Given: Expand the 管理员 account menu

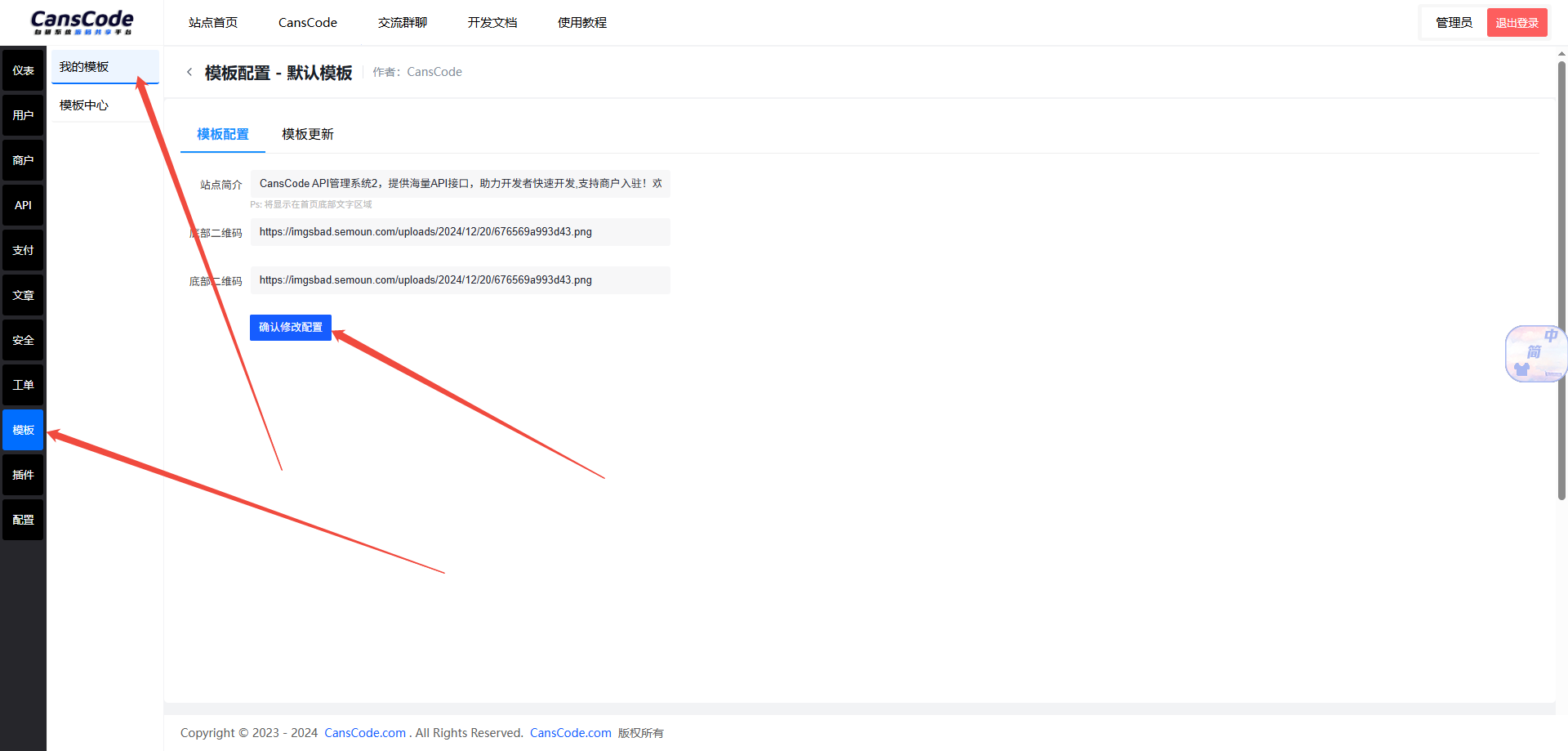Looking at the screenshot, I should pyautogui.click(x=1454, y=23).
